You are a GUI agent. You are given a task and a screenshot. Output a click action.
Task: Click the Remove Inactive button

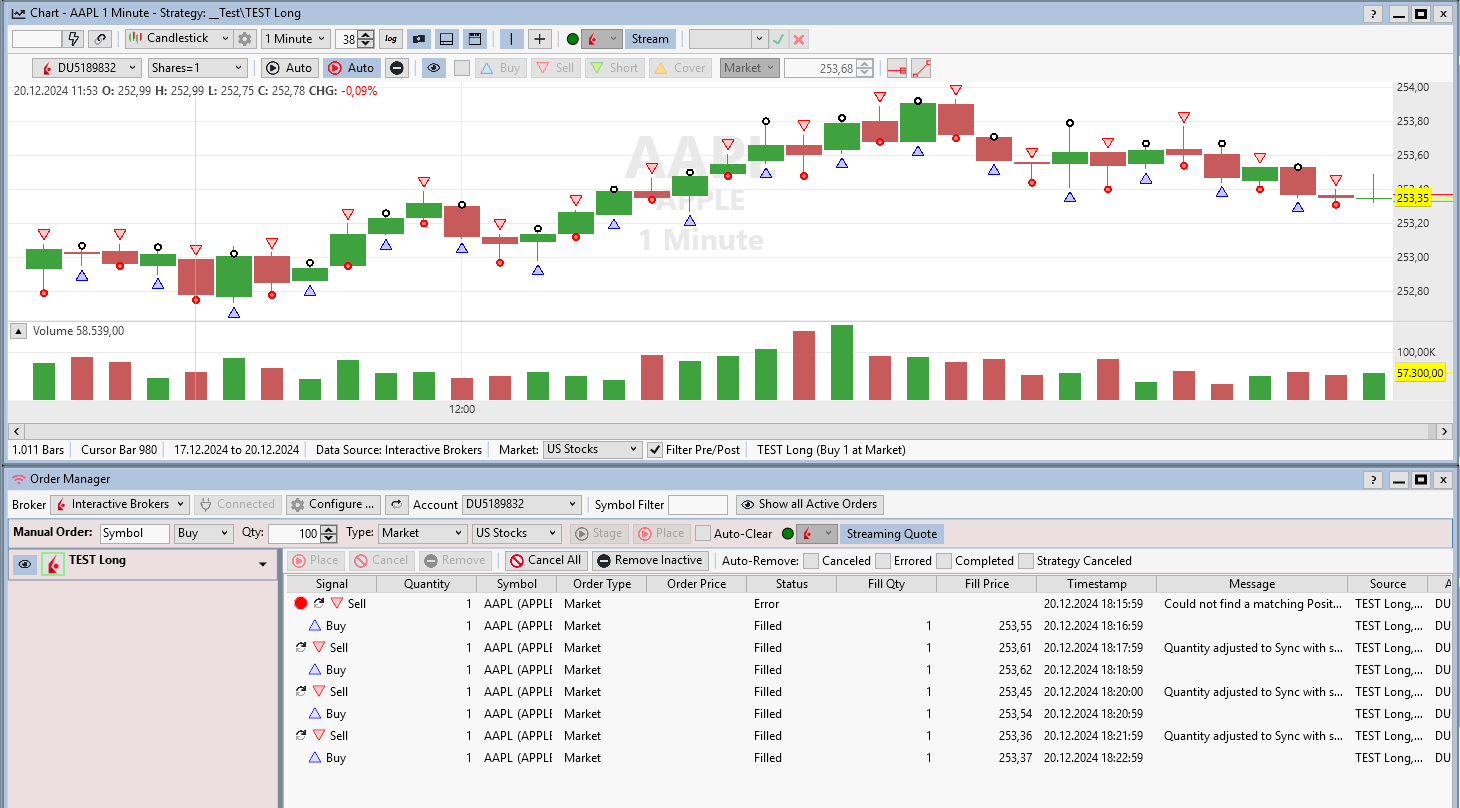pyautogui.click(x=650, y=561)
